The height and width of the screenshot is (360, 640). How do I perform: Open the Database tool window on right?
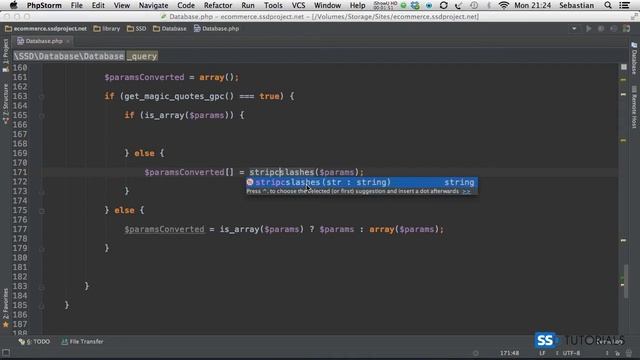coord(634,58)
